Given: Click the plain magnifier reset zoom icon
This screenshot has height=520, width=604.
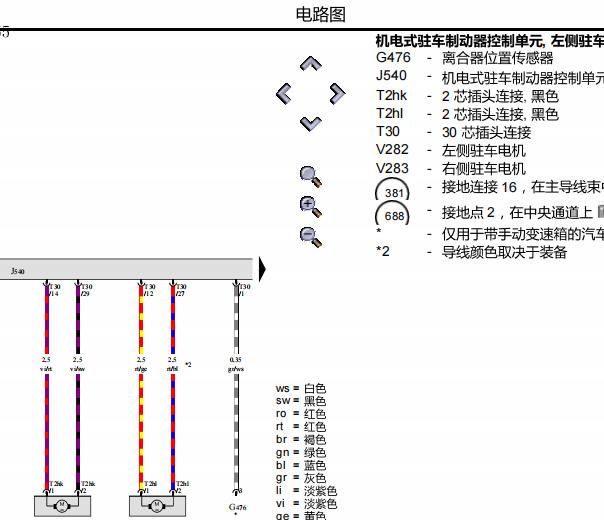Looking at the screenshot, I should [x=310, y=177].
